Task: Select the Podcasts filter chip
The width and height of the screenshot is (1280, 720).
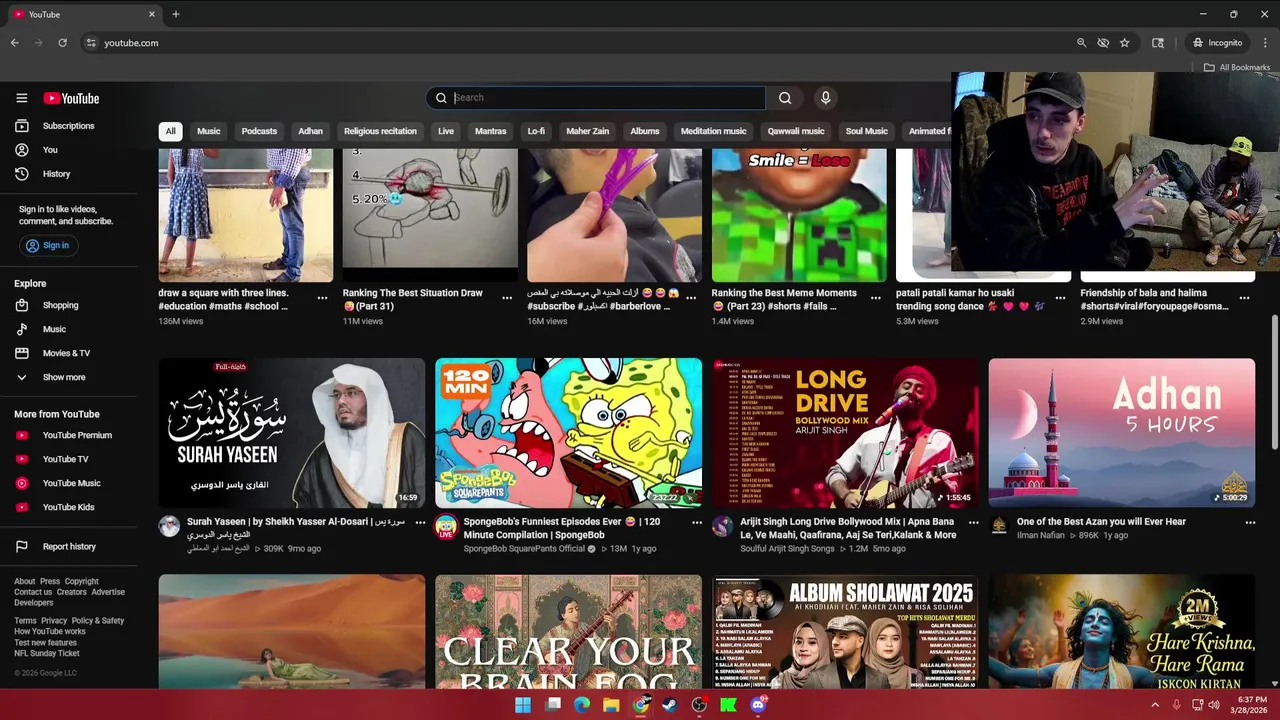Action: tap(259, 131)
